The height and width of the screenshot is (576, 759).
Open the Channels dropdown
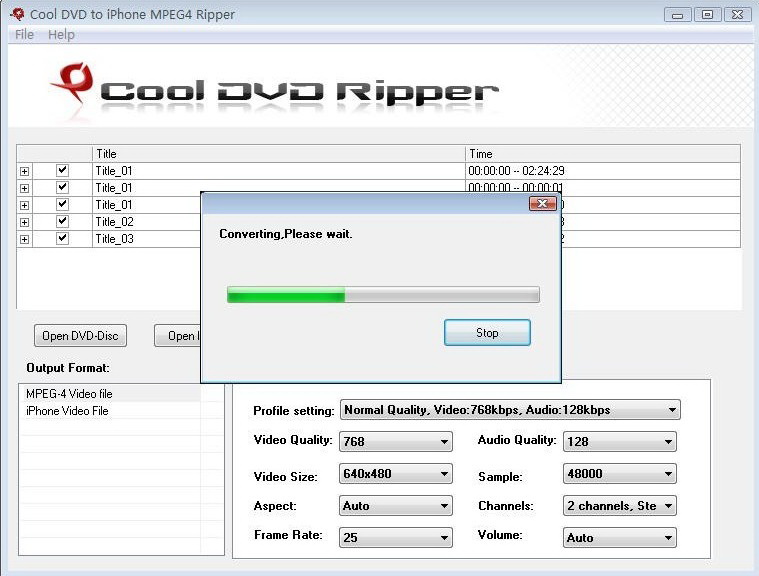click(x=620, y=506)
